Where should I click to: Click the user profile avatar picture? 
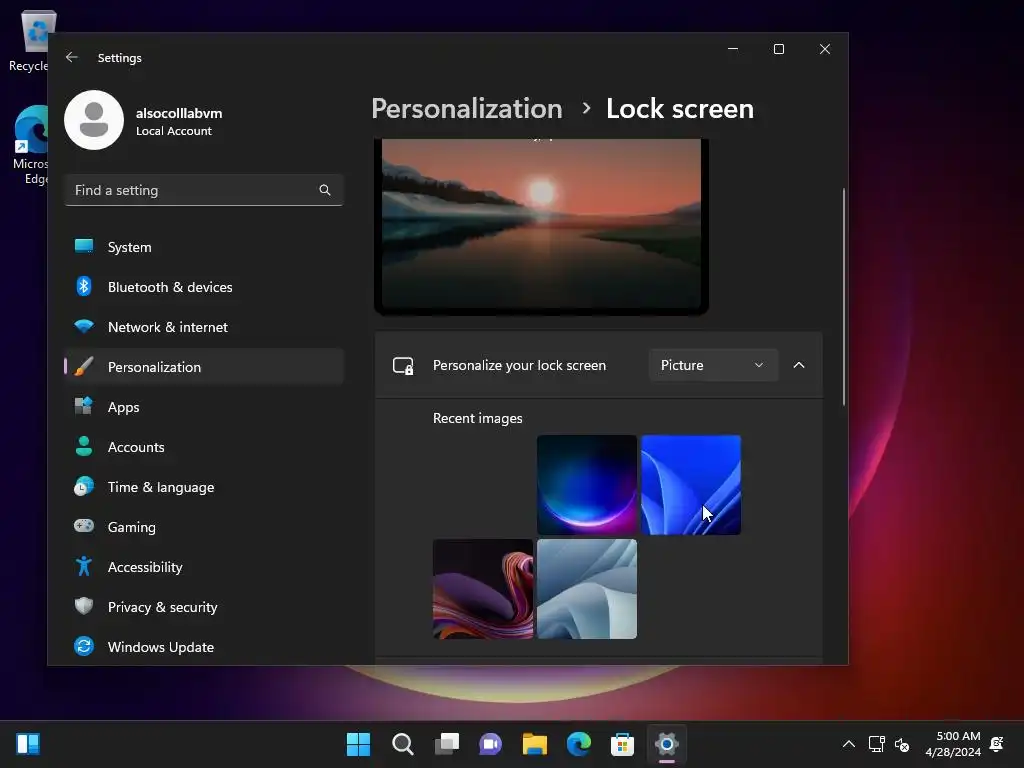94,120
